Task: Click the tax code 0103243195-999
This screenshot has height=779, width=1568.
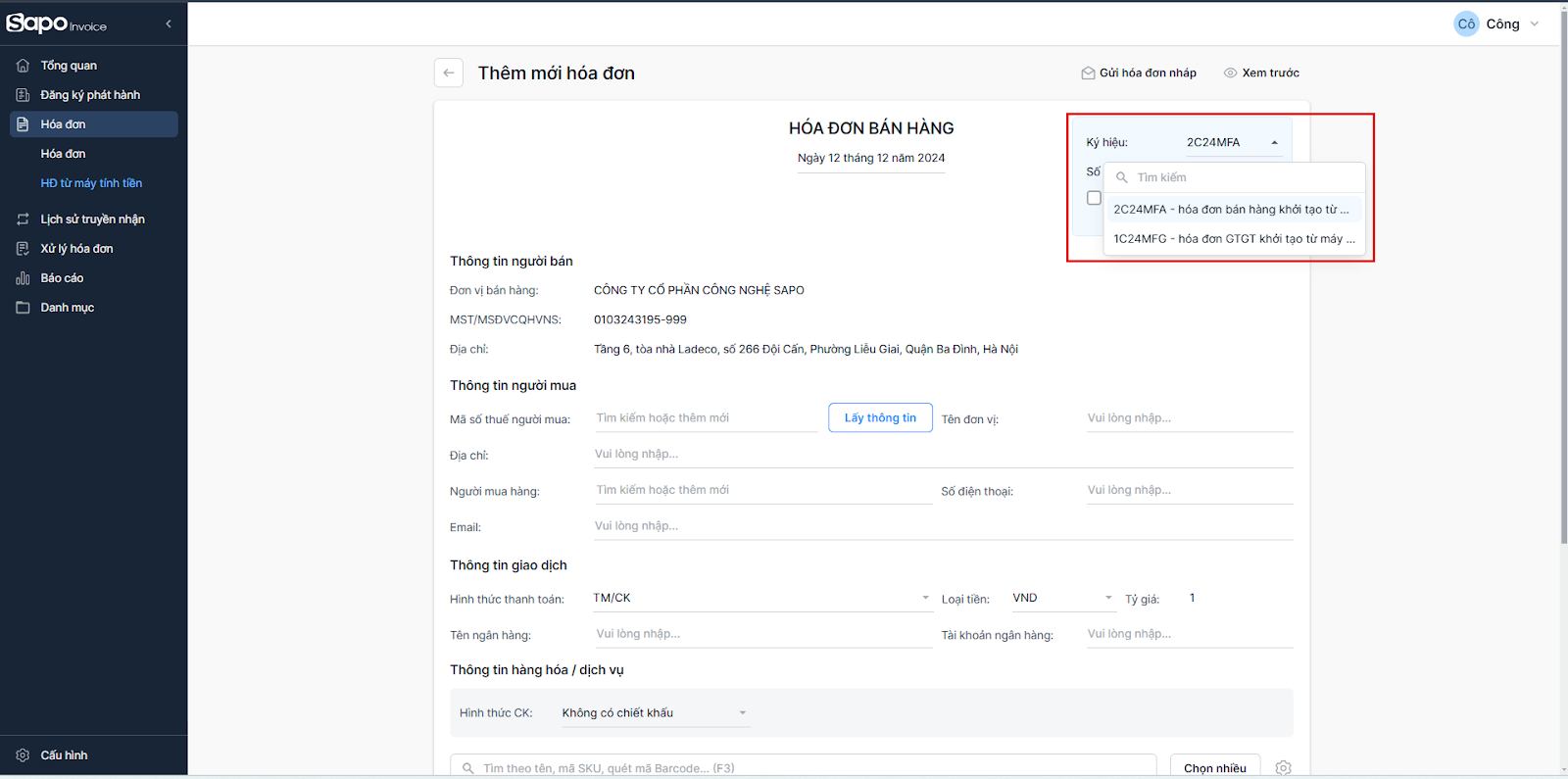Action: coord(640,319)
